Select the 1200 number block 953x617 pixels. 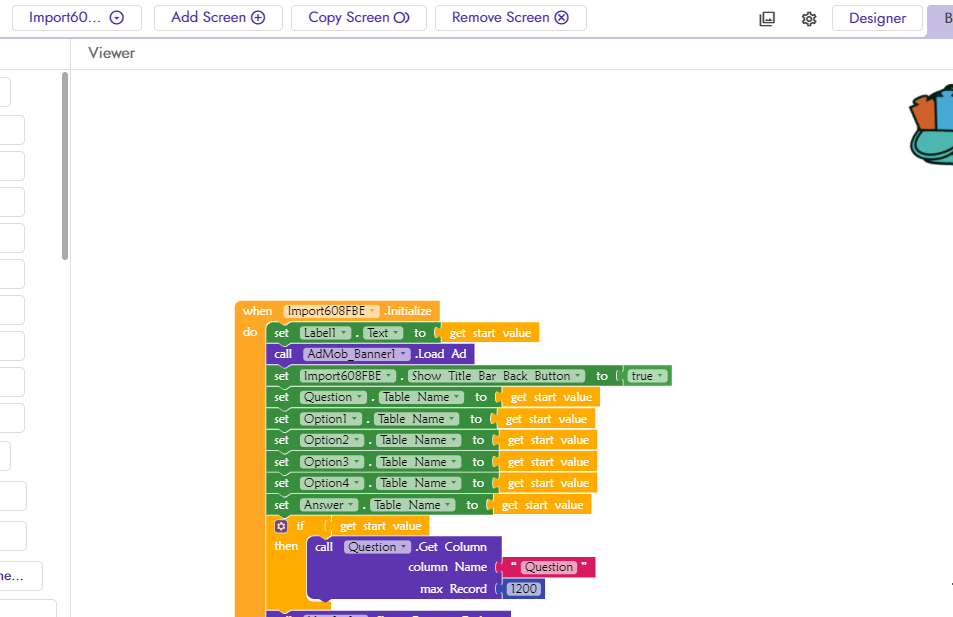[523, 589]
